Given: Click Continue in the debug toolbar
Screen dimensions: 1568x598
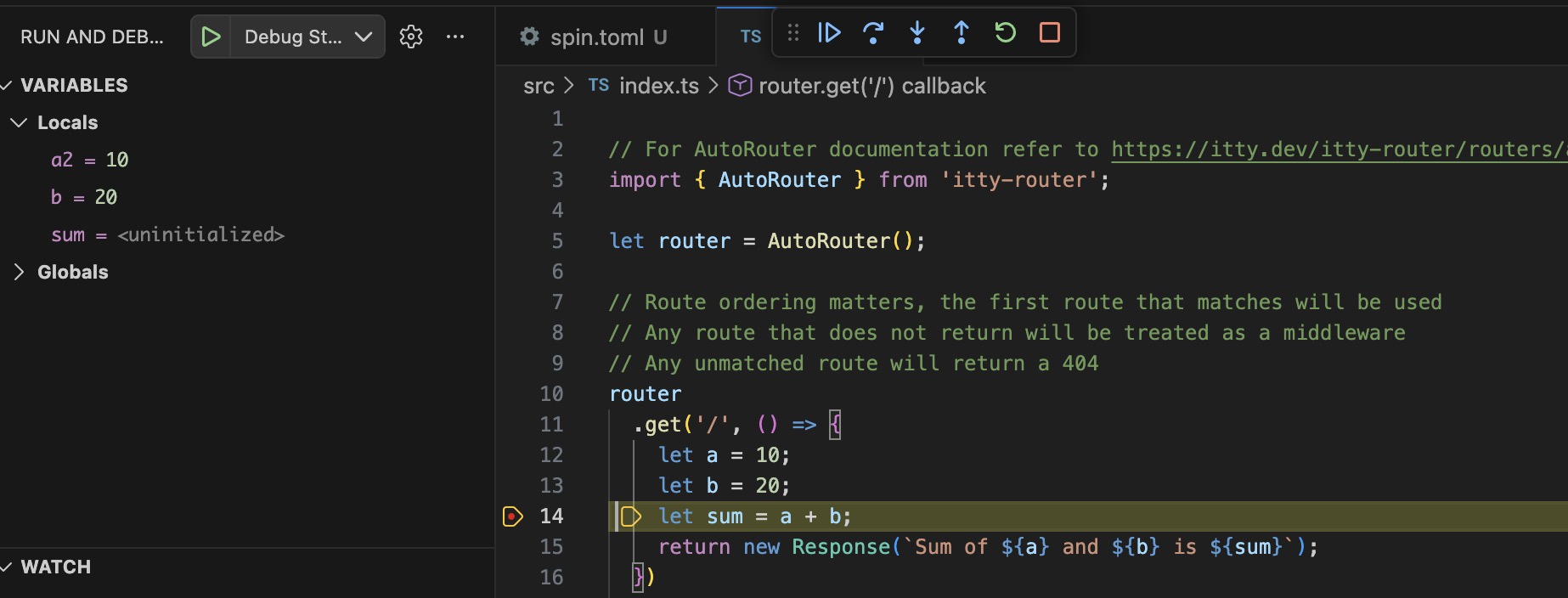Looking at the screenshot, I should (x=829, y=33).
